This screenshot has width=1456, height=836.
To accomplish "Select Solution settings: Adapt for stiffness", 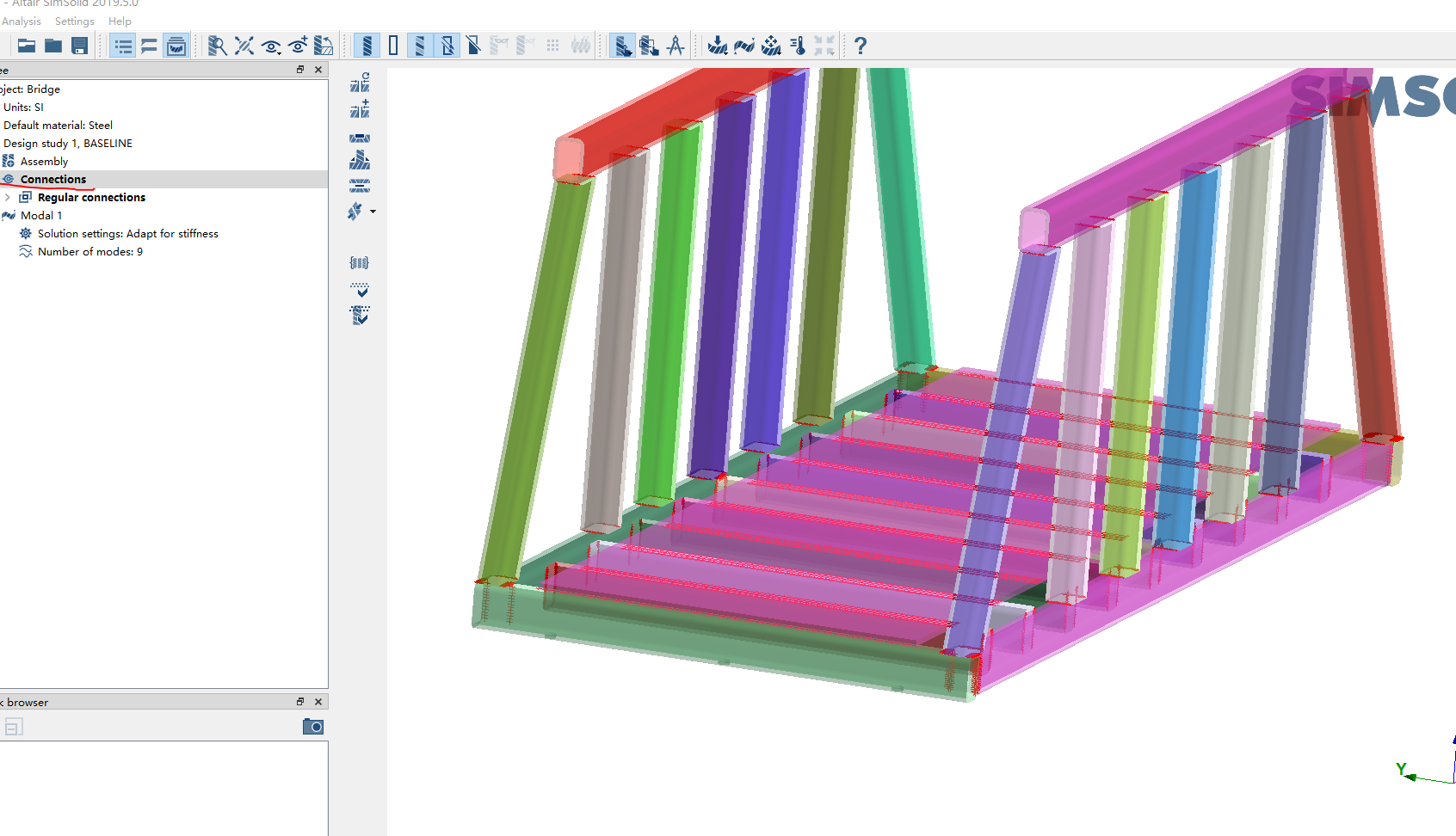I will pos(127,234).
